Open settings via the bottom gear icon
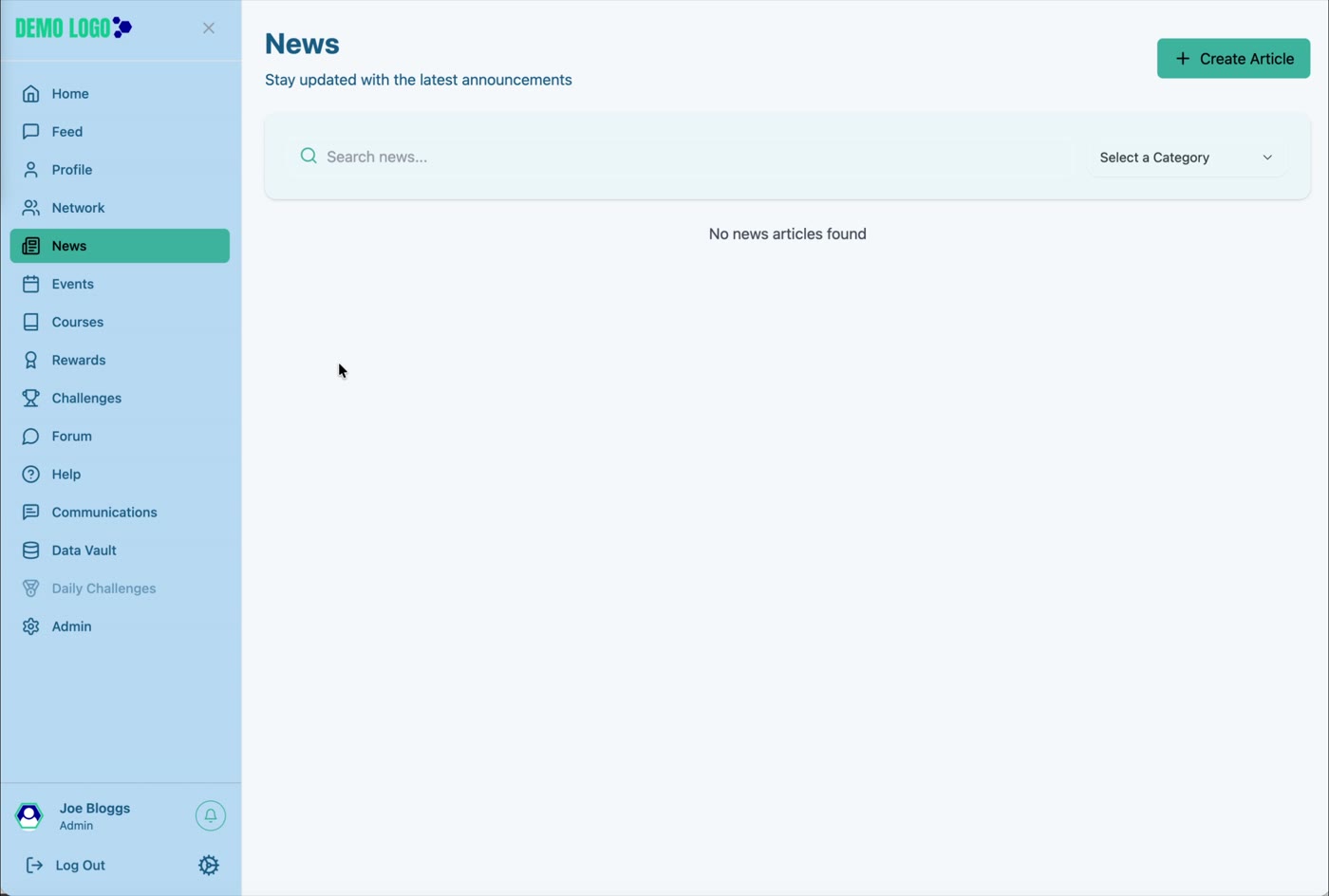 [209, 866]
